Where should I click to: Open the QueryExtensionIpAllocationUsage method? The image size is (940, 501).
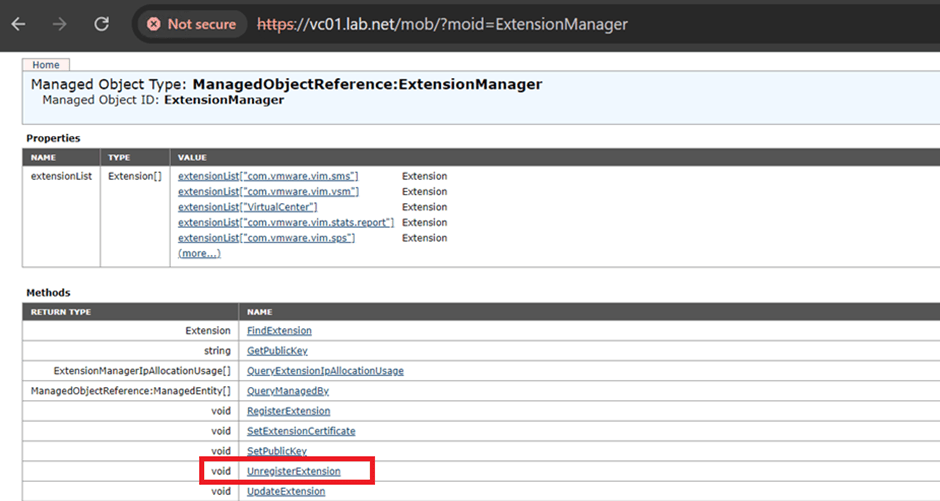coord(325,371)
